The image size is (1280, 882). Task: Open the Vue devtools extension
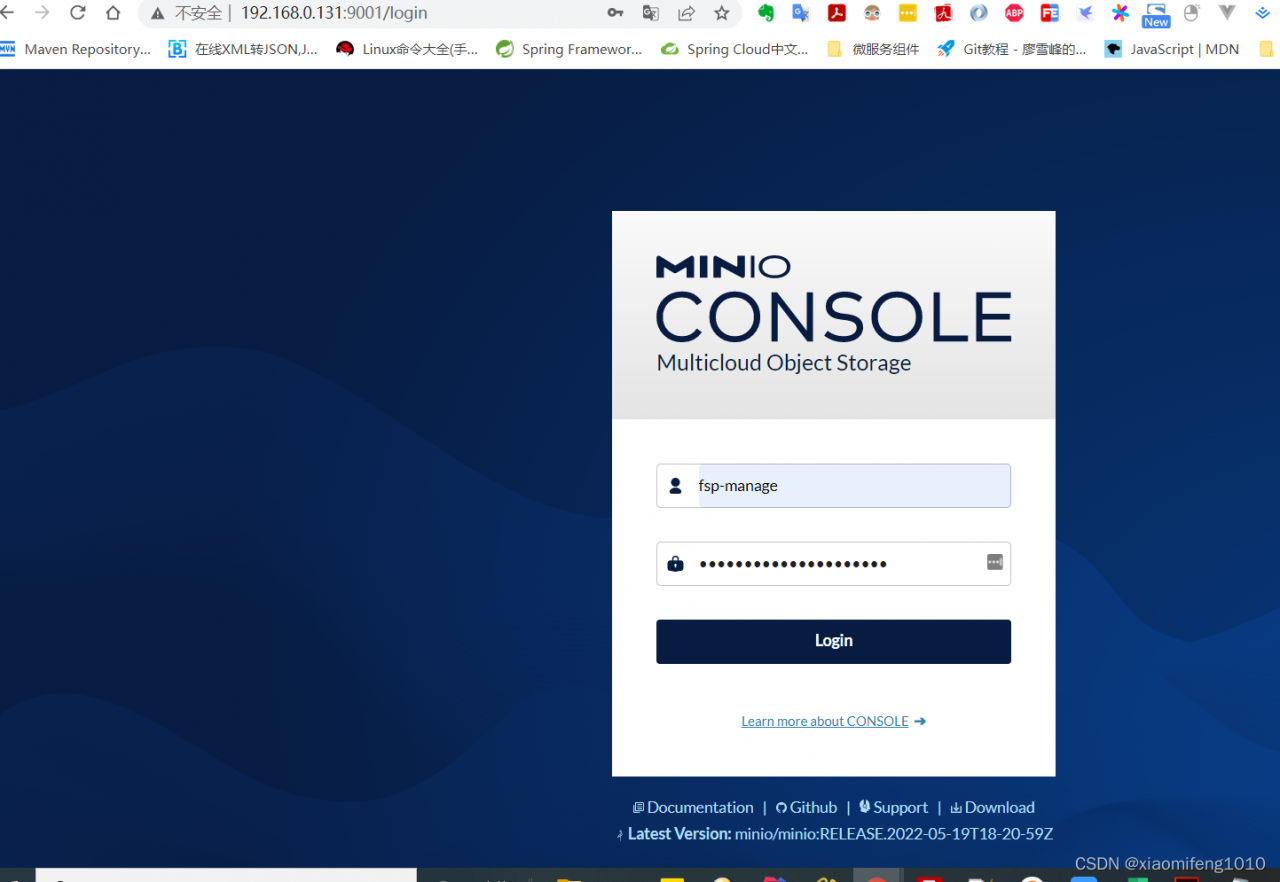[x=1227, y=13]
